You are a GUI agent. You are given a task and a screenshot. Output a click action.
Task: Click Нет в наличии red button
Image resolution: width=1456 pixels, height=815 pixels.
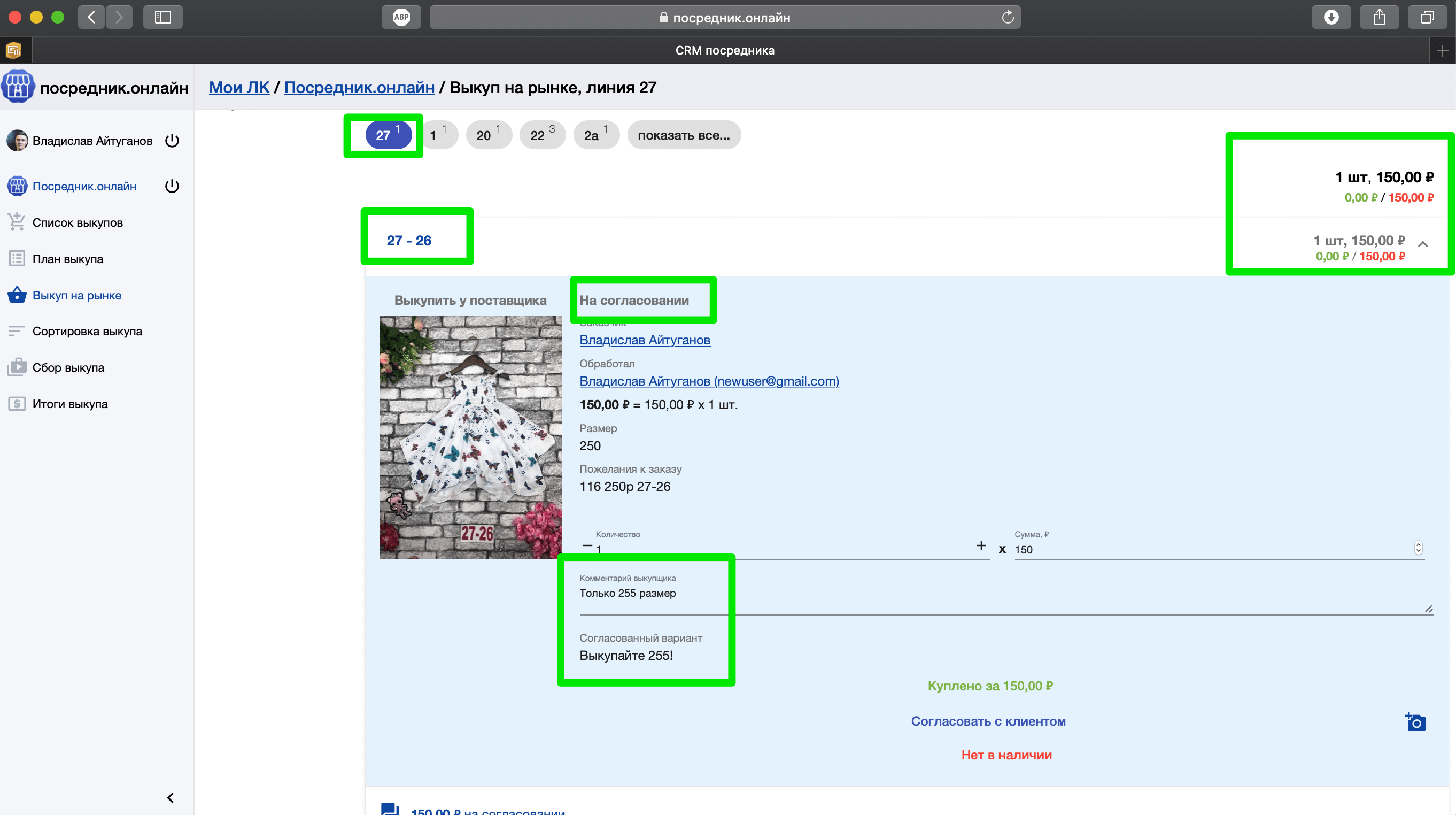click(1006, 755)
